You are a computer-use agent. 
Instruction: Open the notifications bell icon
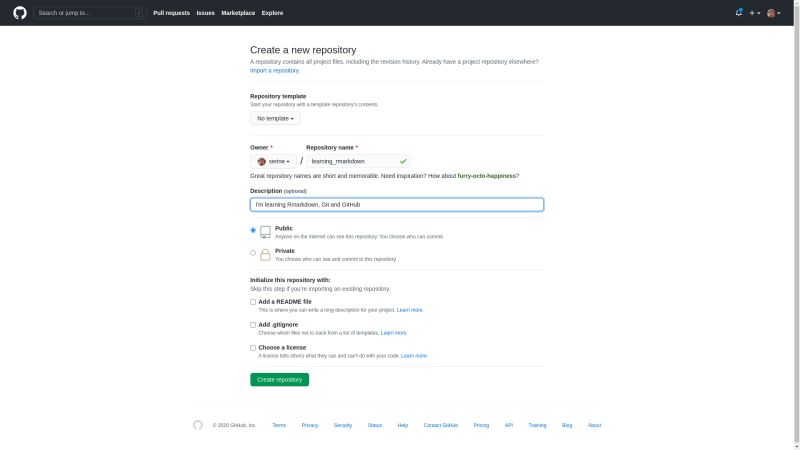click(739, 13)
